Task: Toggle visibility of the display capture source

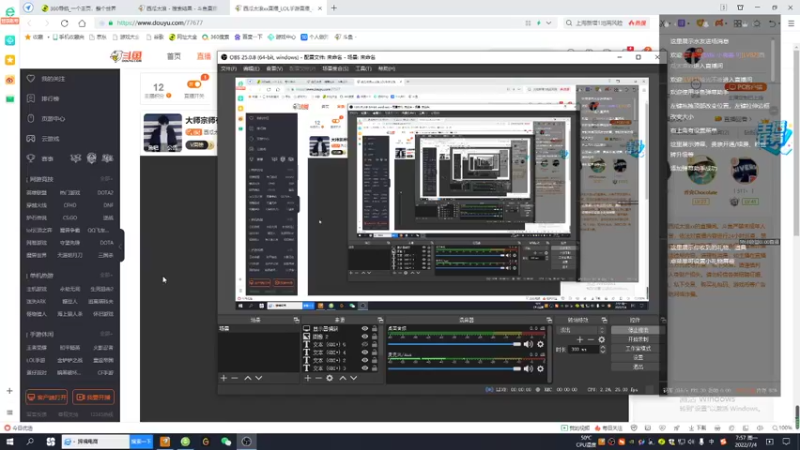Action: (x=365, y=329)
